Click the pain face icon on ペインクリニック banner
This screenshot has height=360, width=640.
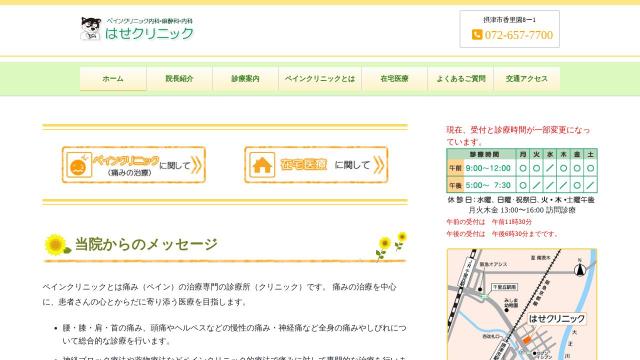[x=78, y=165]
